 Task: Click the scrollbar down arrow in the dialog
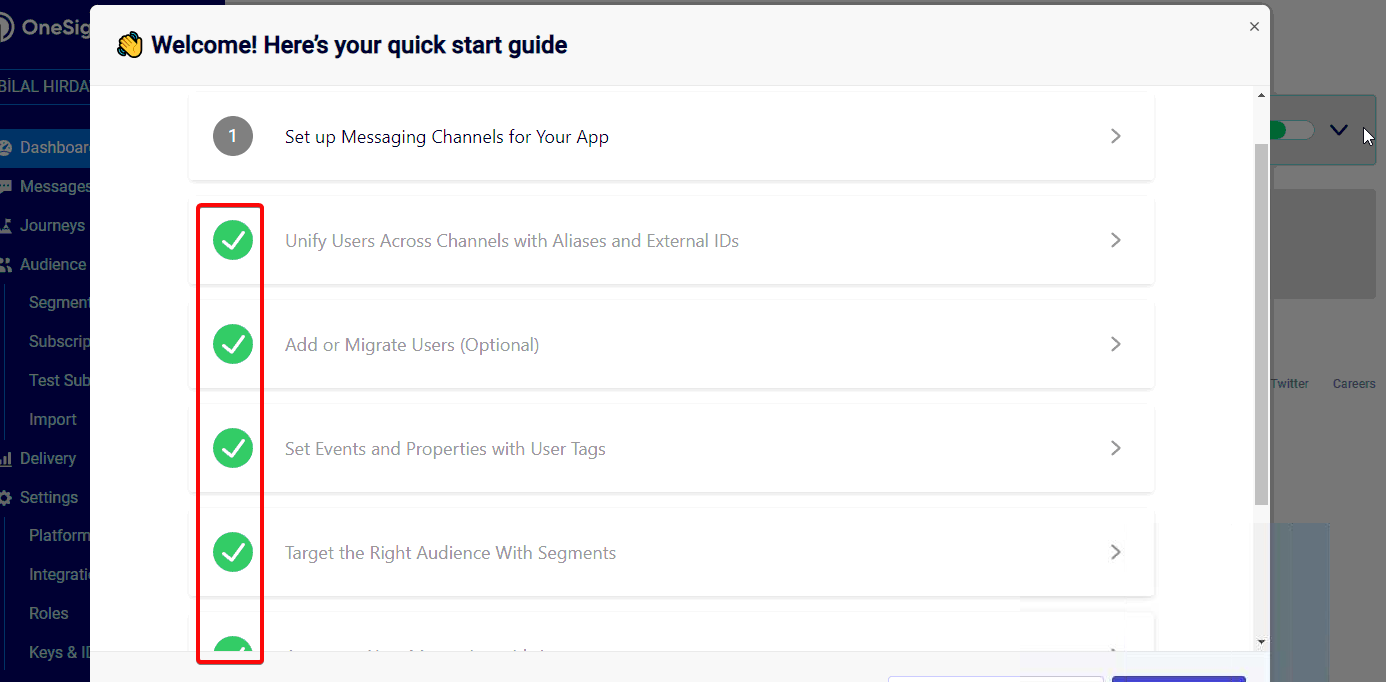1261,642
